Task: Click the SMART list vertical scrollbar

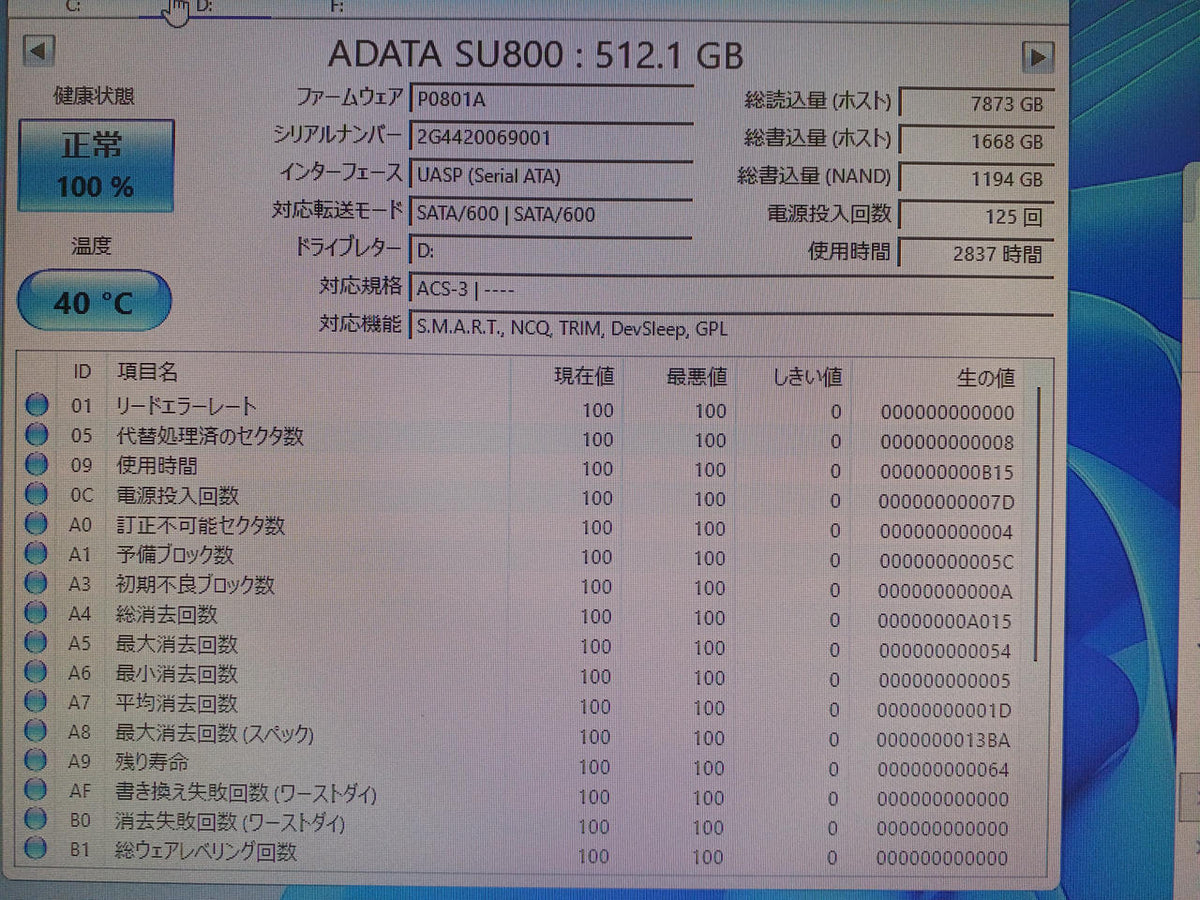Action: (1039, 523)
